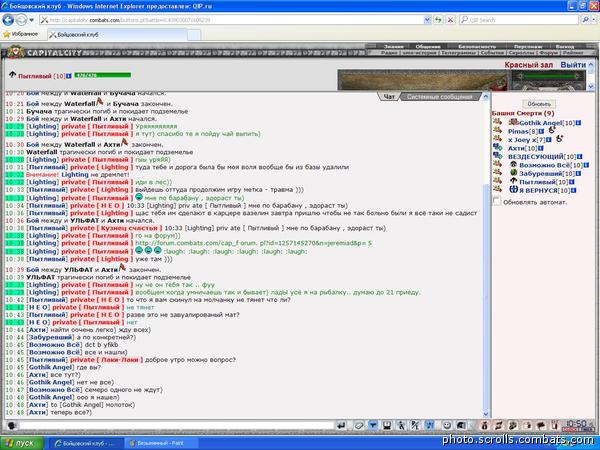
Task: Click the private-message icon left of Gothik Angel
Action: (x=497, y=122)
